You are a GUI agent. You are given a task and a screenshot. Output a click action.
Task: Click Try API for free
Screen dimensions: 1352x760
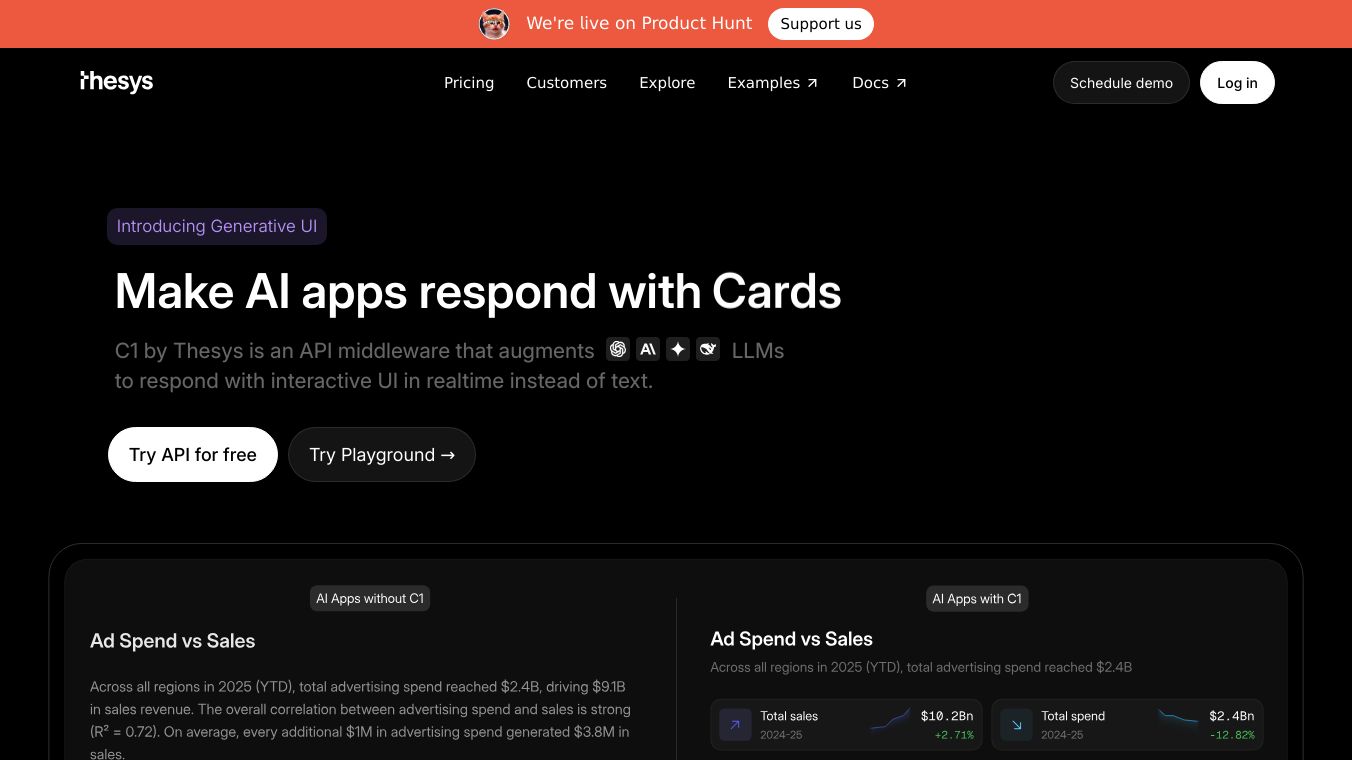(x=193, y=455)
